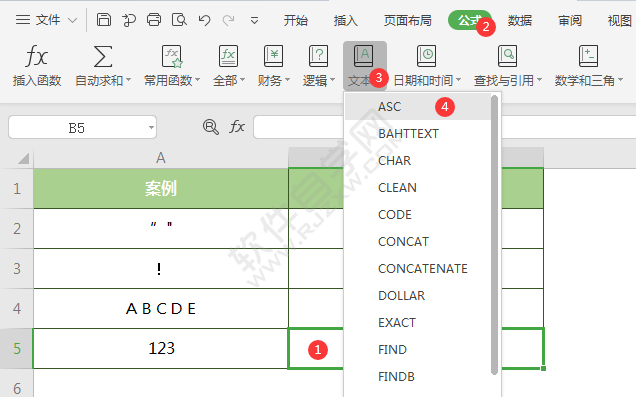Open 日期和时间 functions category
Viewport: 636px width, 397px height.
tap(427, 66)
